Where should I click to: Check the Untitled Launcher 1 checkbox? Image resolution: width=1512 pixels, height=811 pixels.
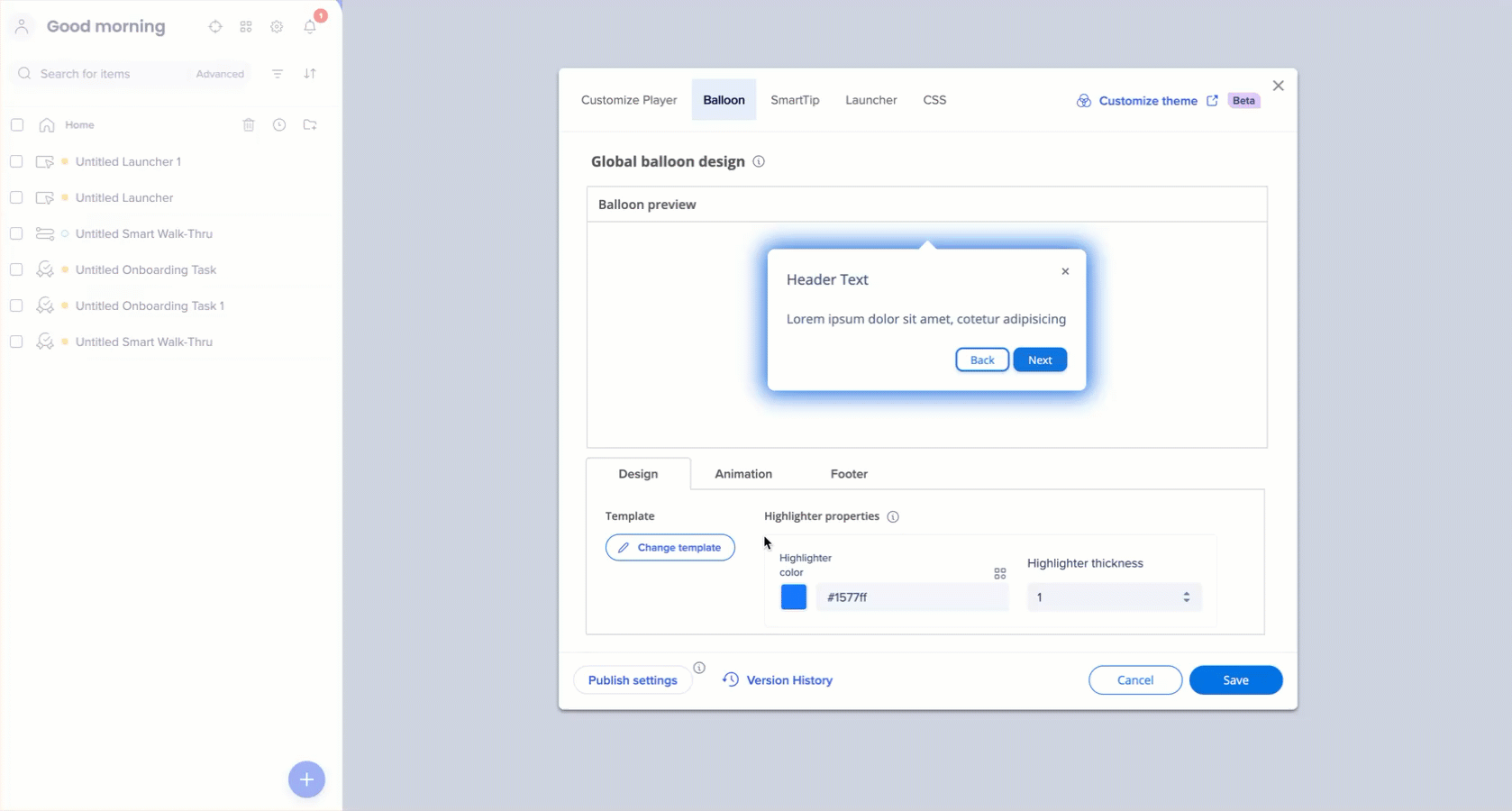[x=16, y=161]
